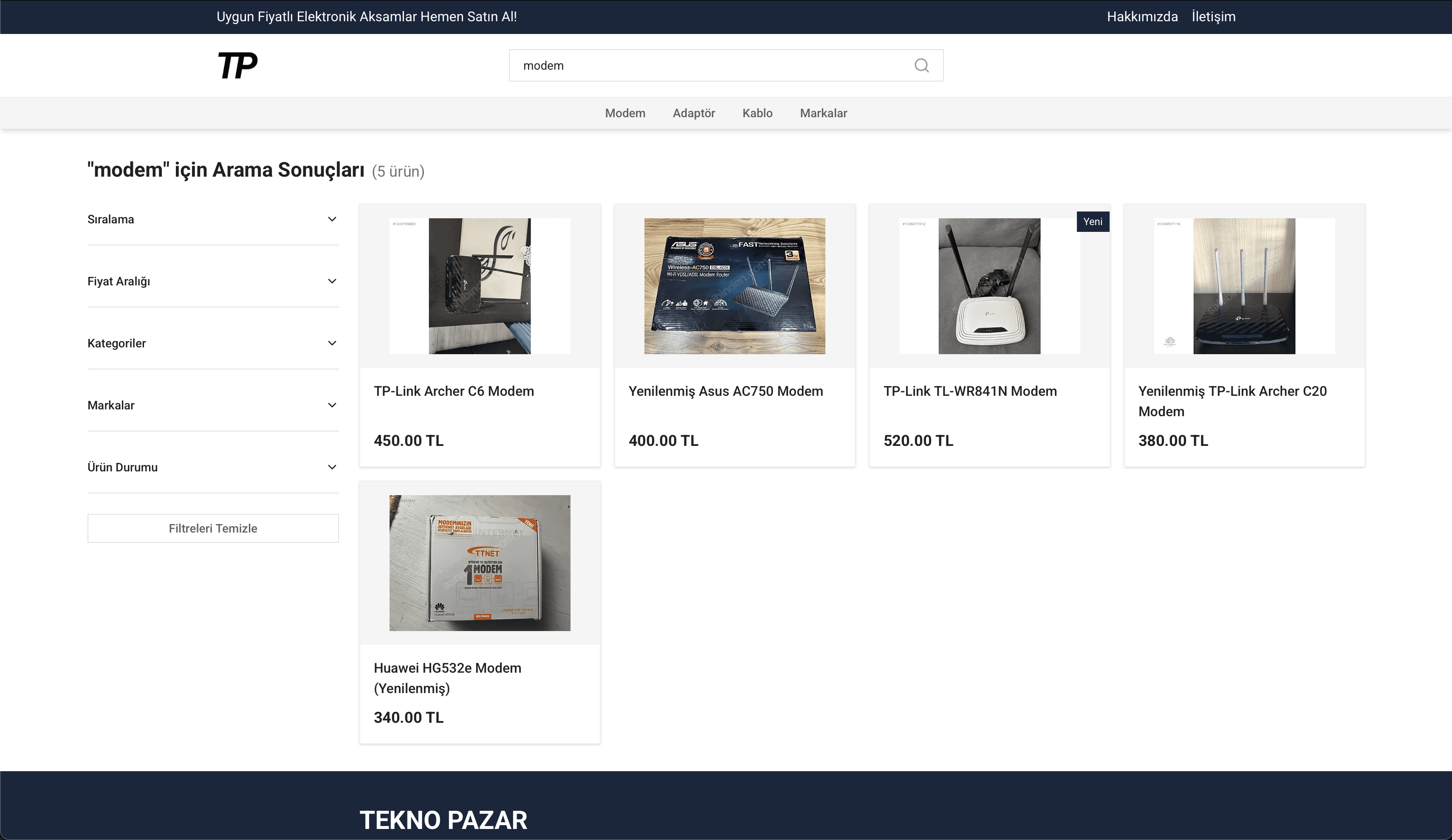Select the Yenilenmiş Asus AC750 Modem title
This screenshot has height=840, width=1452.
tap(726, 391)
